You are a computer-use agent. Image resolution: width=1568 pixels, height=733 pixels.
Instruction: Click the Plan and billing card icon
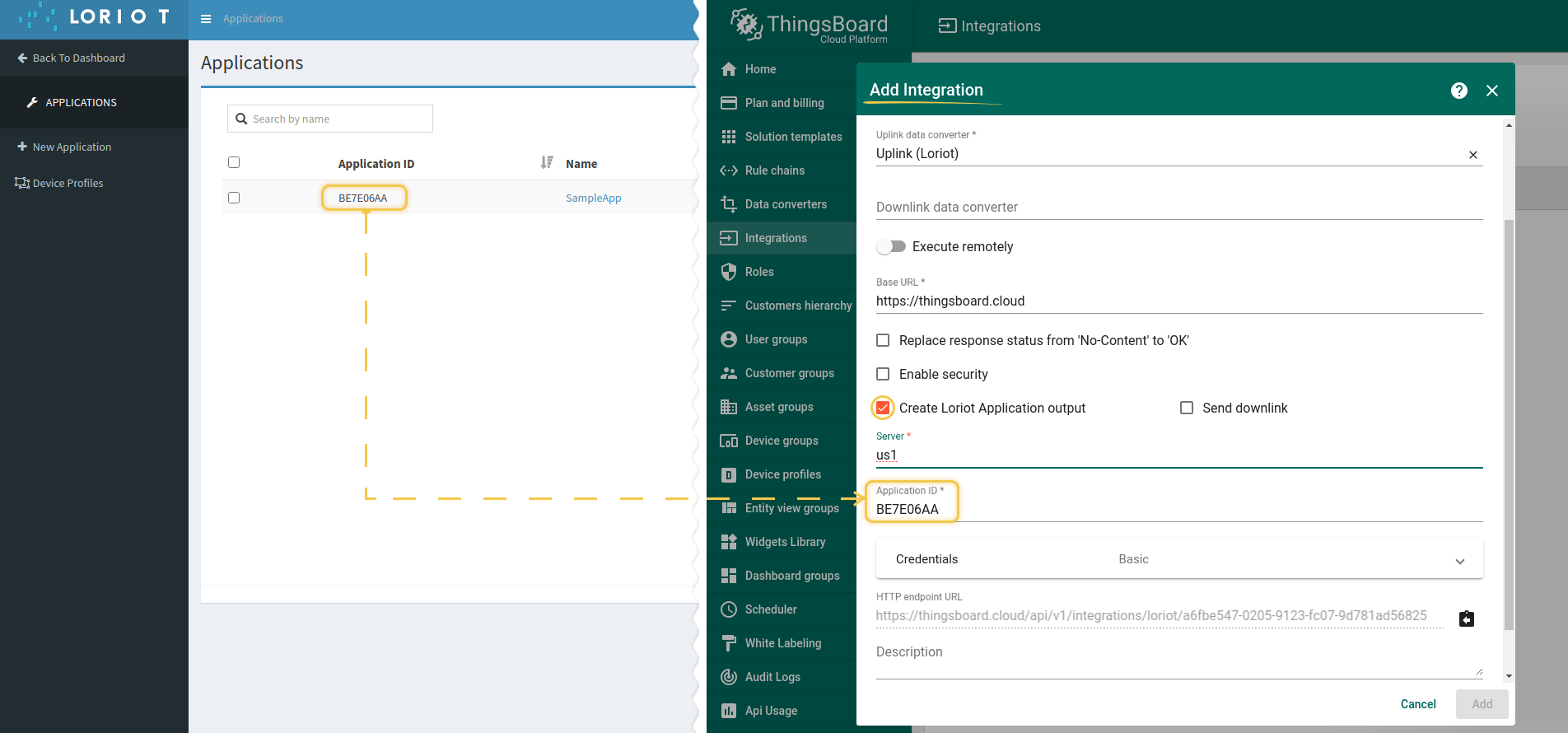click(729, 103)
